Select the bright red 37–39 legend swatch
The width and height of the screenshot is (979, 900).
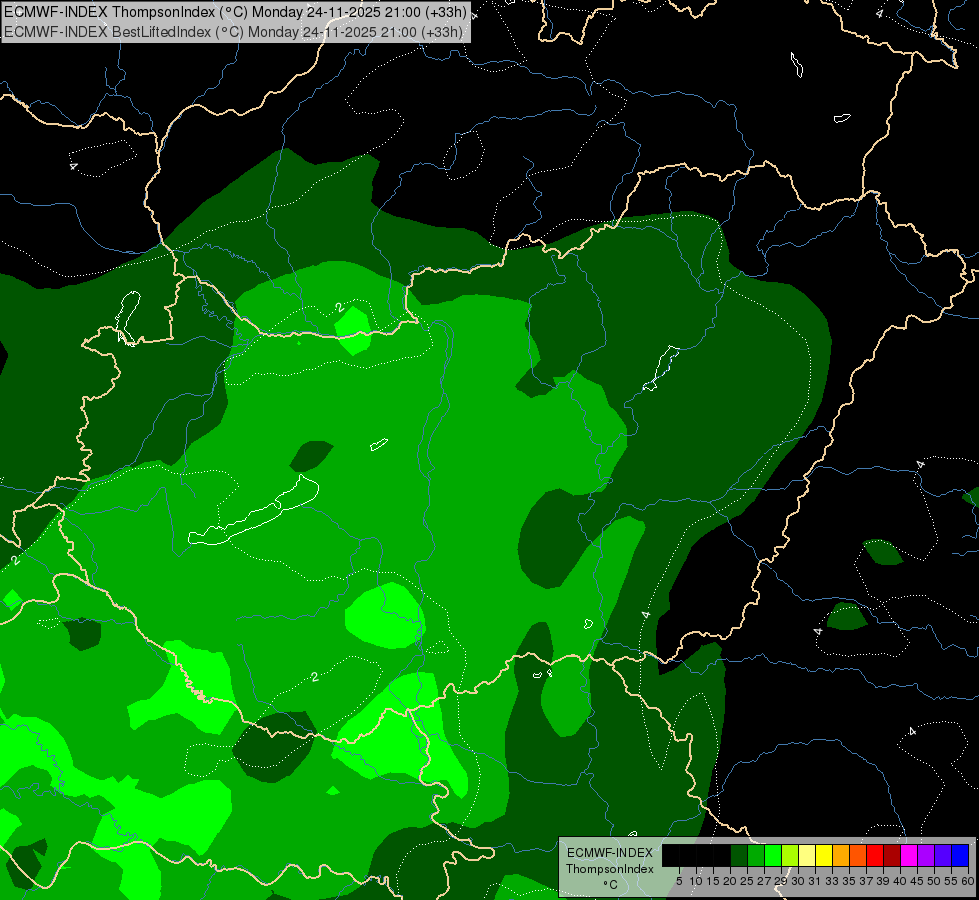[x=875, y=855]
